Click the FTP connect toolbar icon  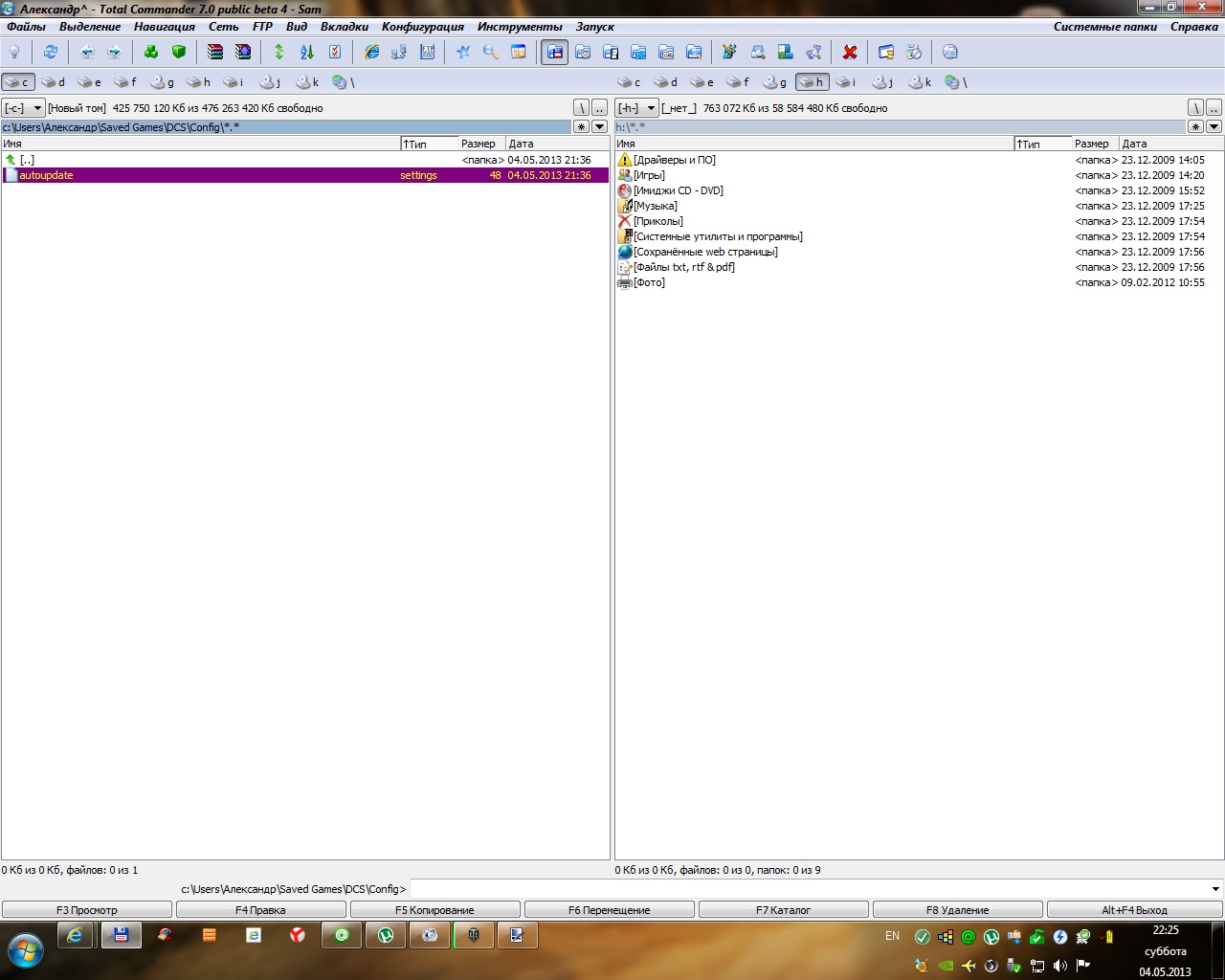coord(400,52)
